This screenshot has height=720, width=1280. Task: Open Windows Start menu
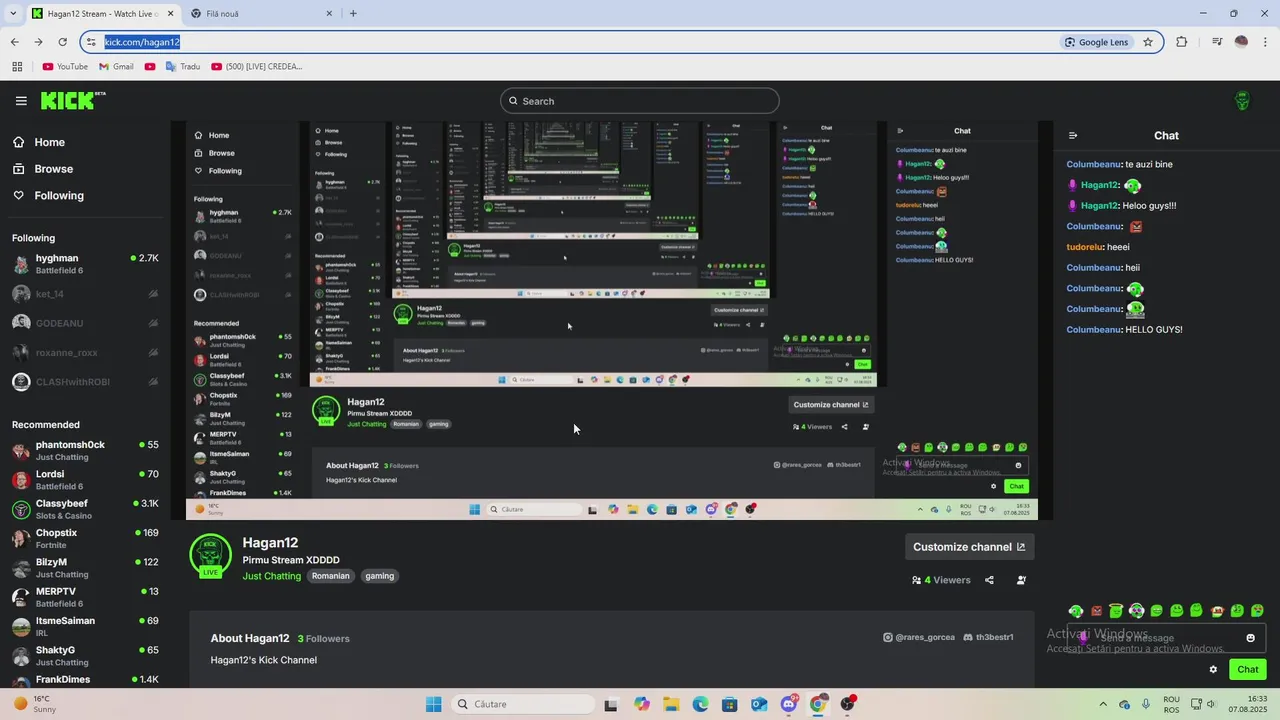[433, 704]
